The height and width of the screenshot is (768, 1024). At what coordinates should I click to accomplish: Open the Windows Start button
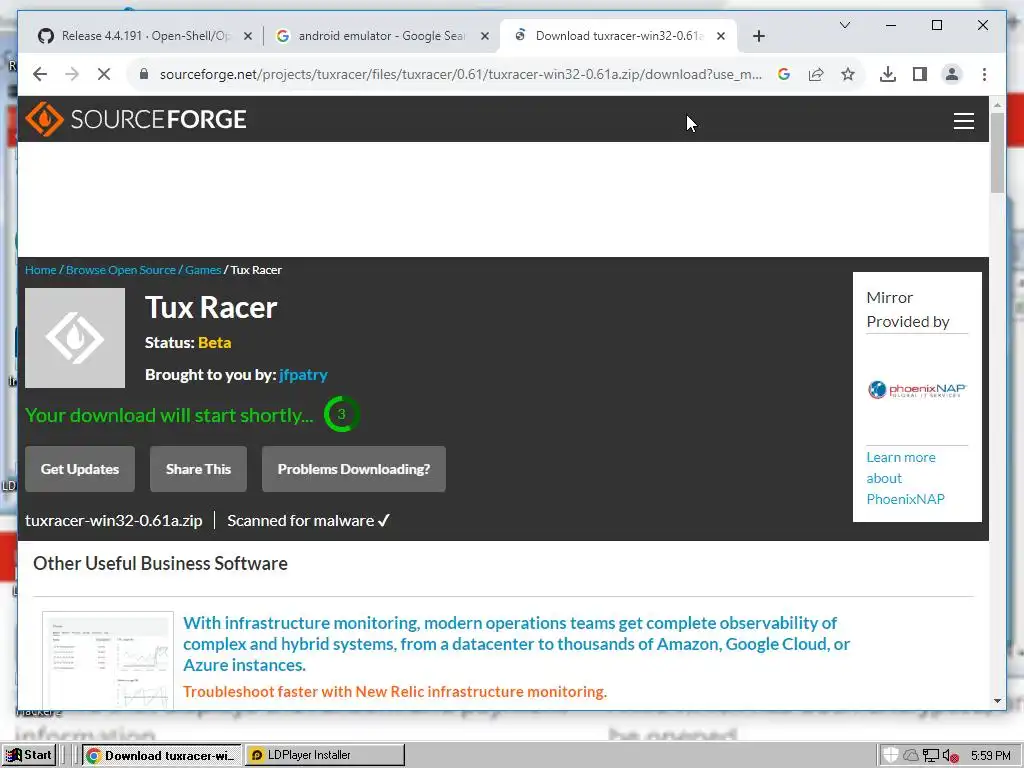tap(29, 755)
